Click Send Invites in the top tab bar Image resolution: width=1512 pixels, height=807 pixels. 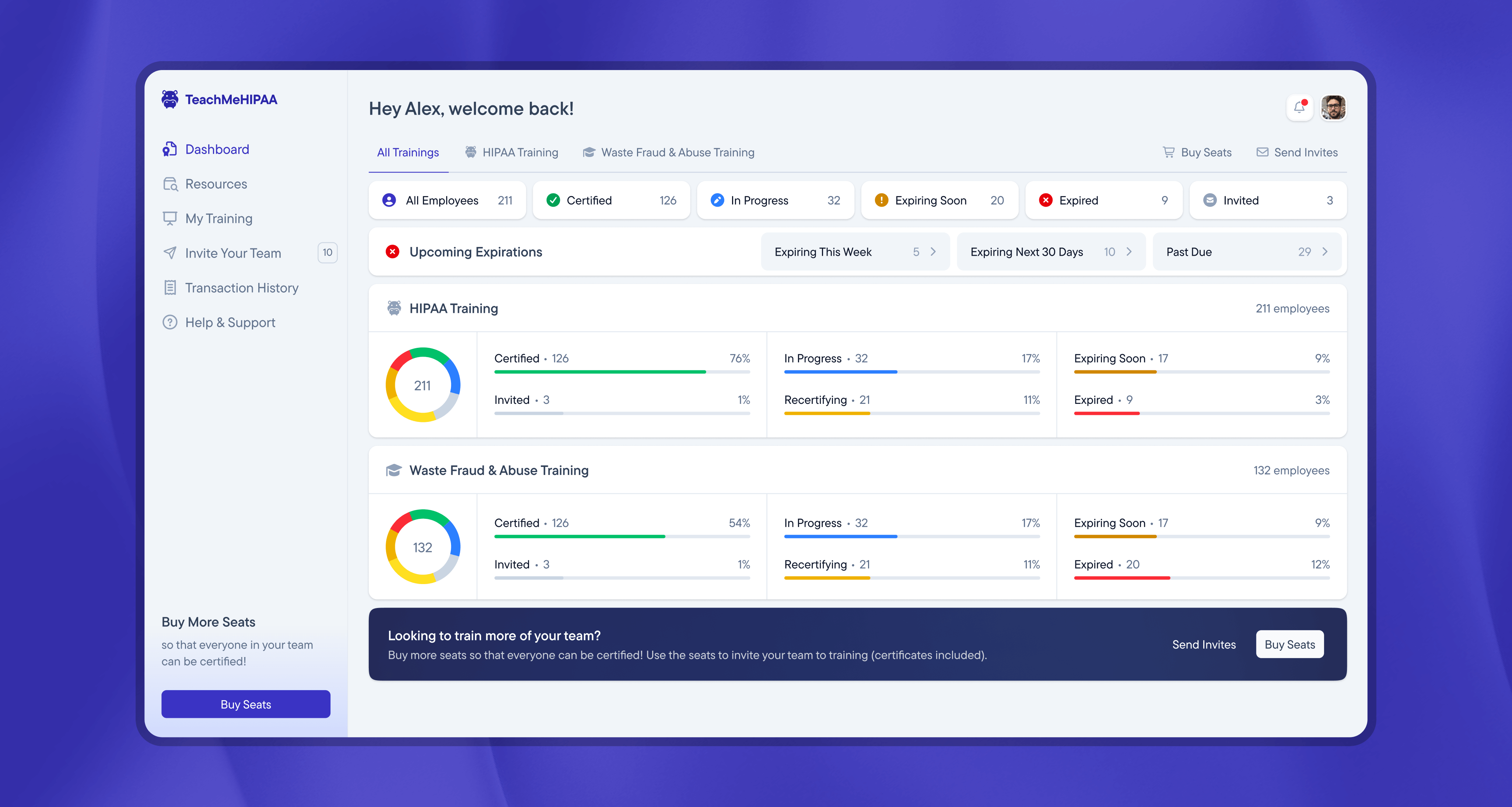1297,153
